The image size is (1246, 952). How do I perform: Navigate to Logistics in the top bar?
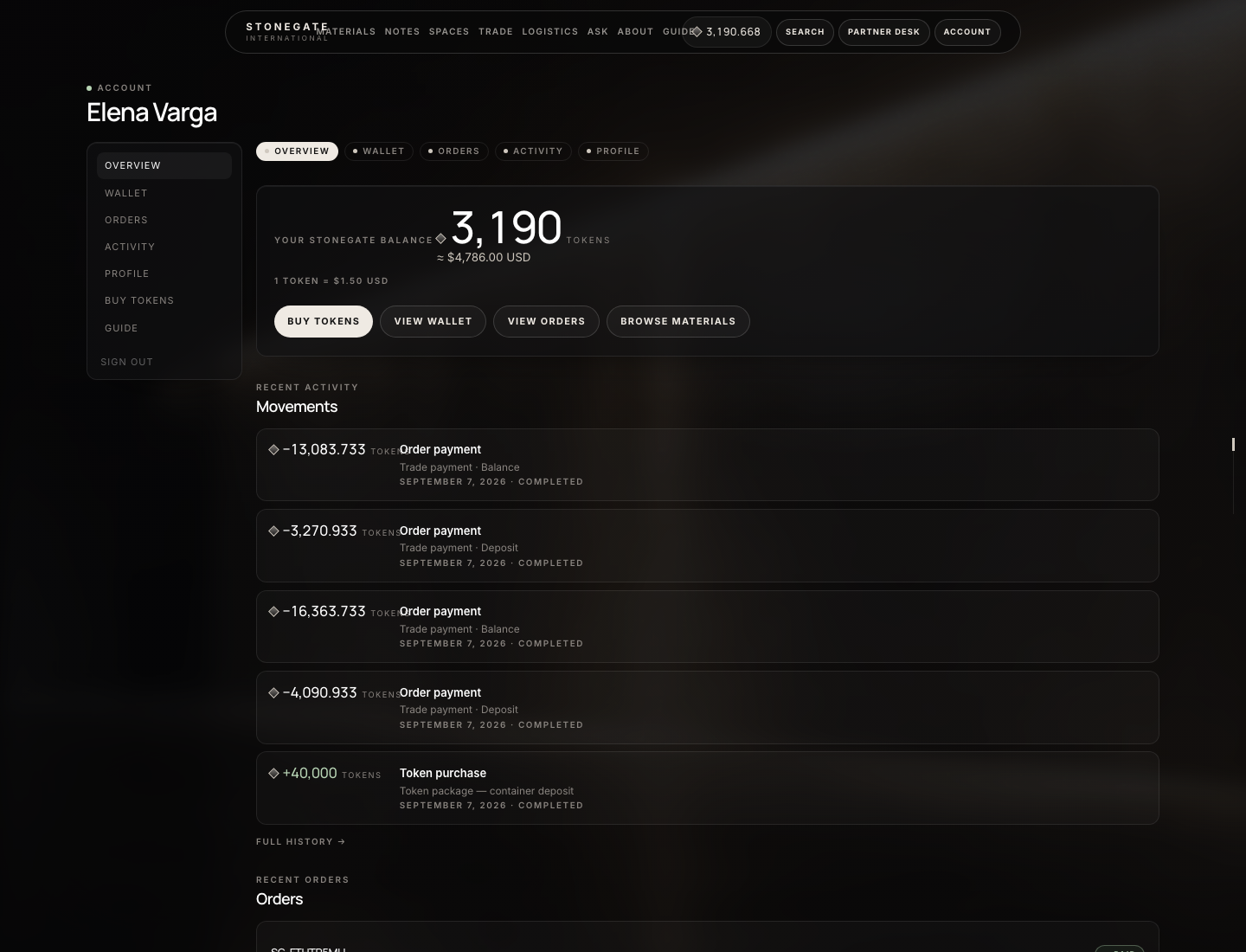pyautogui.click(x=550, y=32)
